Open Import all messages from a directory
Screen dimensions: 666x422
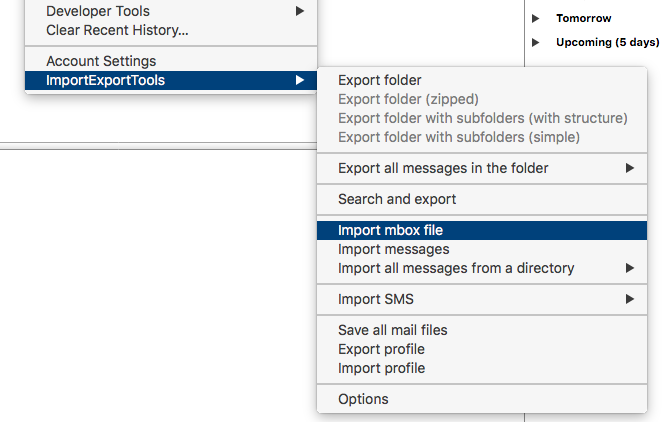456,268
